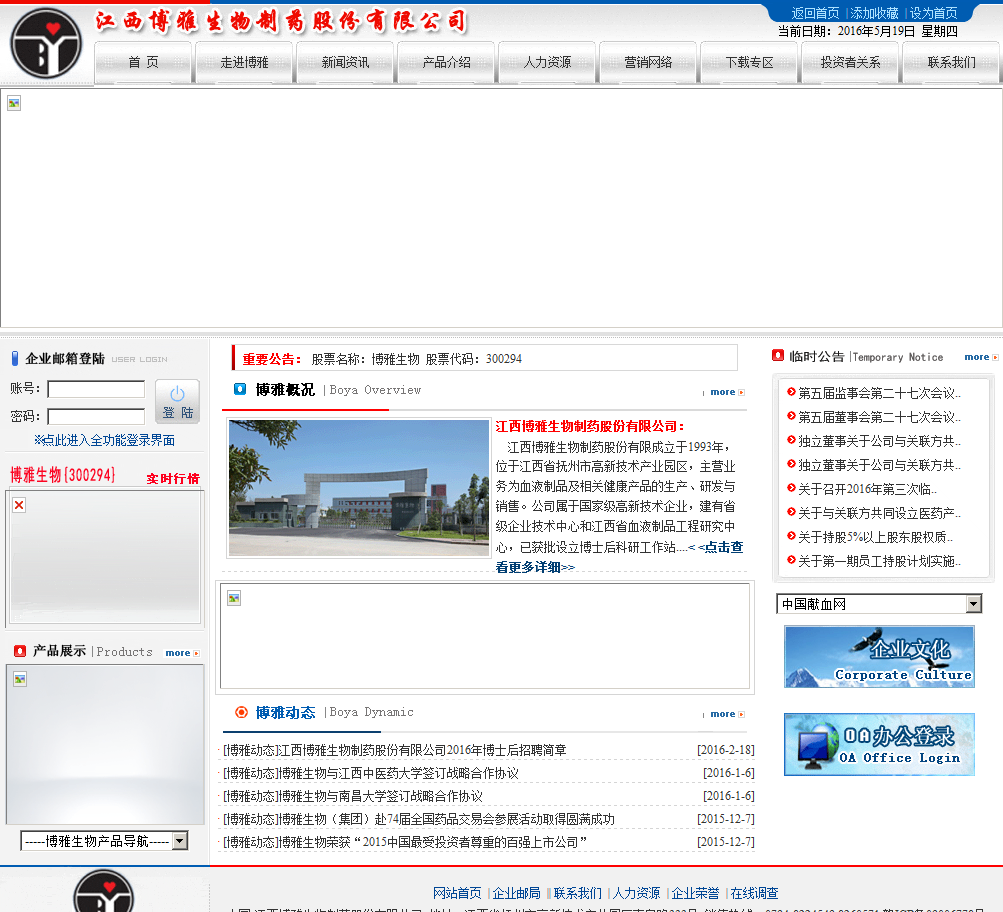Click more link in 产品展示 section

coord(182,653)
